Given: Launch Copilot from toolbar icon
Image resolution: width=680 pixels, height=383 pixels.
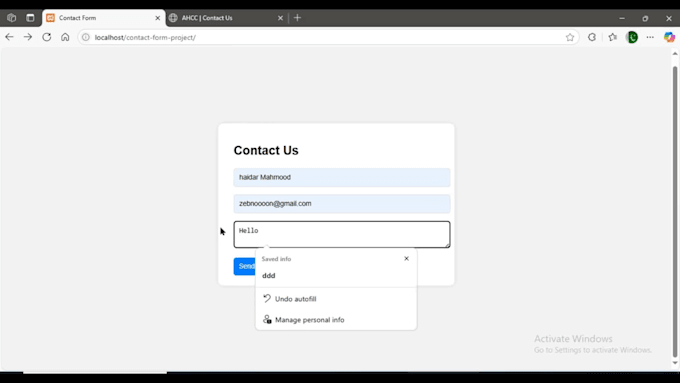Looking at the screenshot, I should click(x=669, y=37).
